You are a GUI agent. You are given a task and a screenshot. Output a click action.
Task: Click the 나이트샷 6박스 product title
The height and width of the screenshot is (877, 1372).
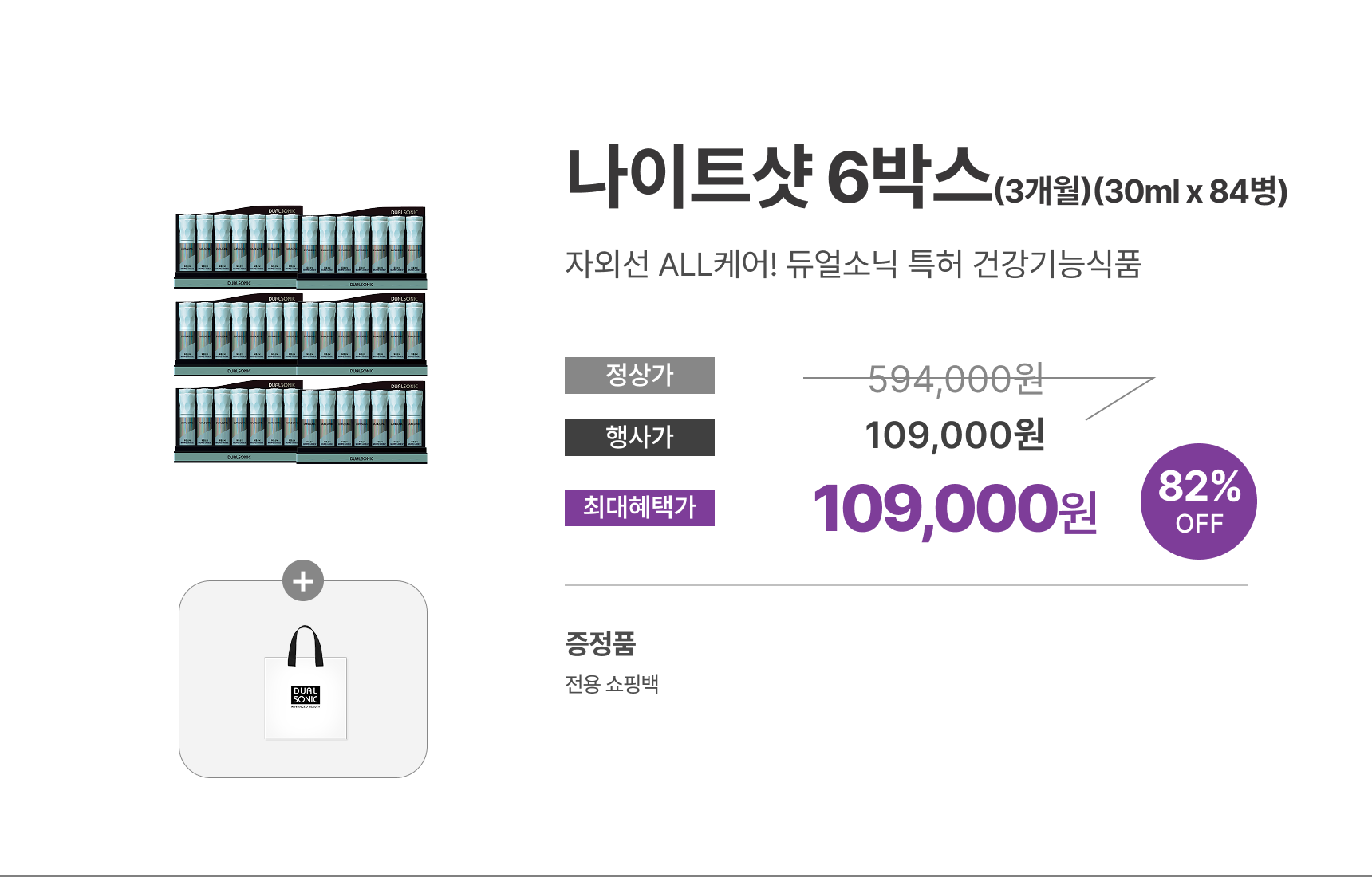[778, 177]
